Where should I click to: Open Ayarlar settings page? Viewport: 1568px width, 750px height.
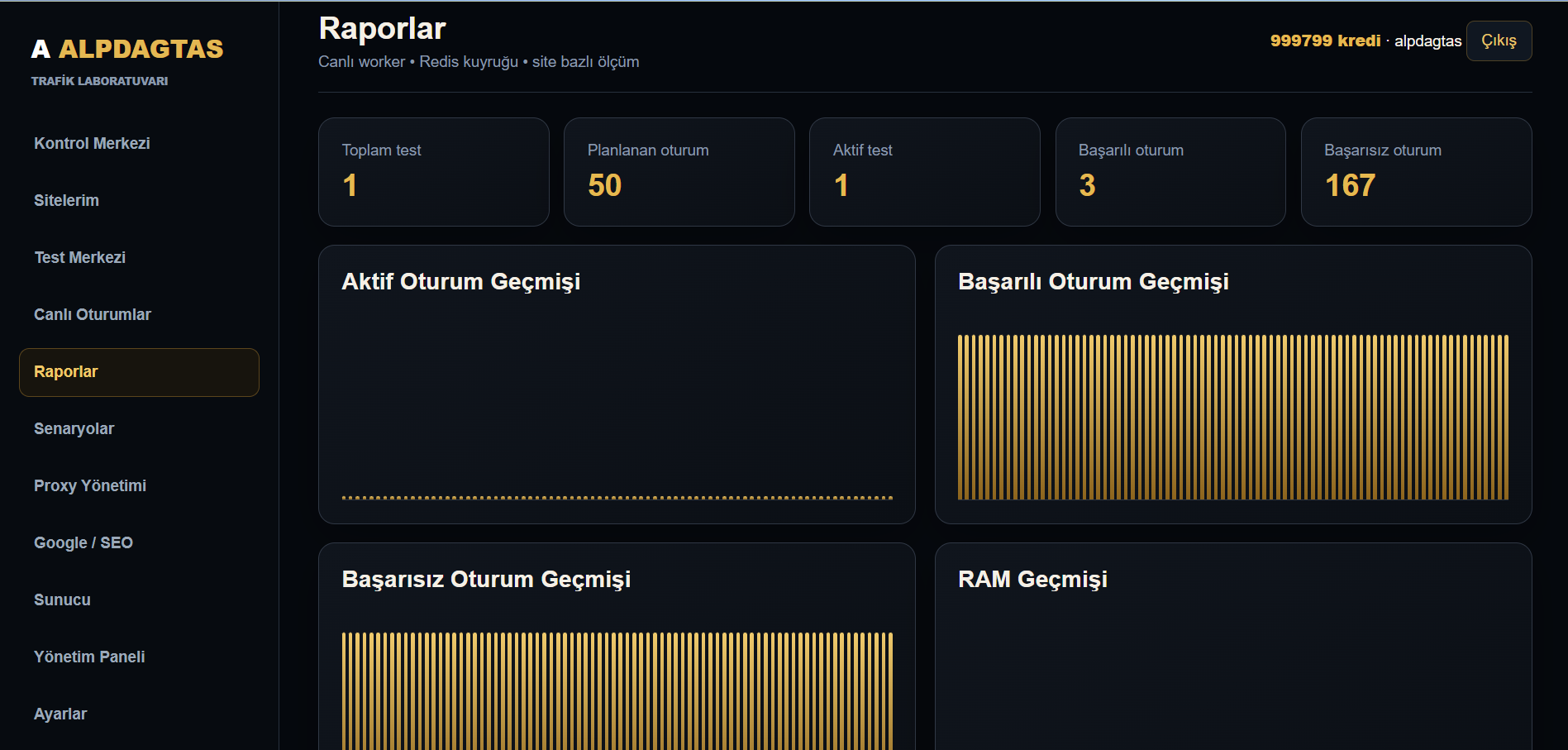pos(139,714)
